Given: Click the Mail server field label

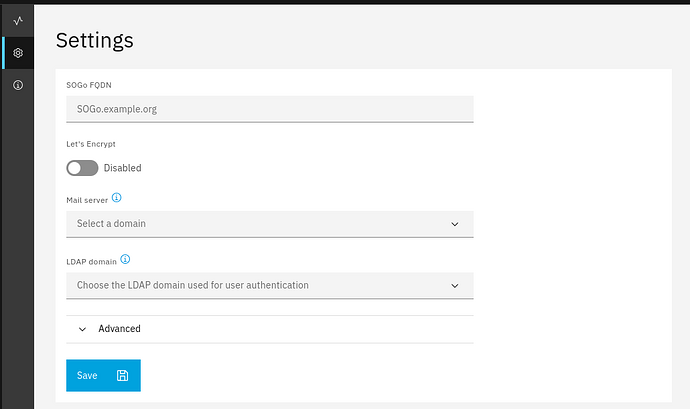Looking at the screenshot, I should [x=87, y=200].
